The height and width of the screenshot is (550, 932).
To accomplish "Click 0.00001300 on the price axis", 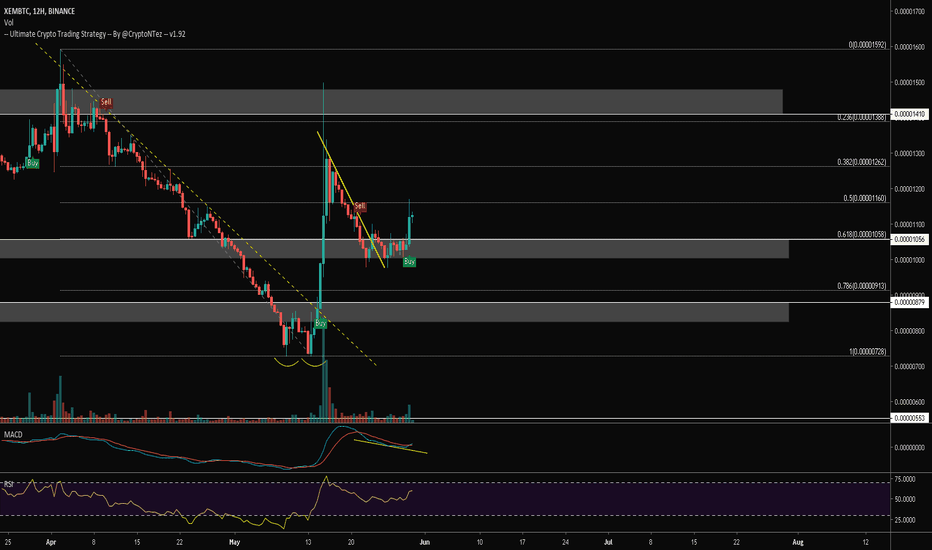I will (x=909, y=153).
